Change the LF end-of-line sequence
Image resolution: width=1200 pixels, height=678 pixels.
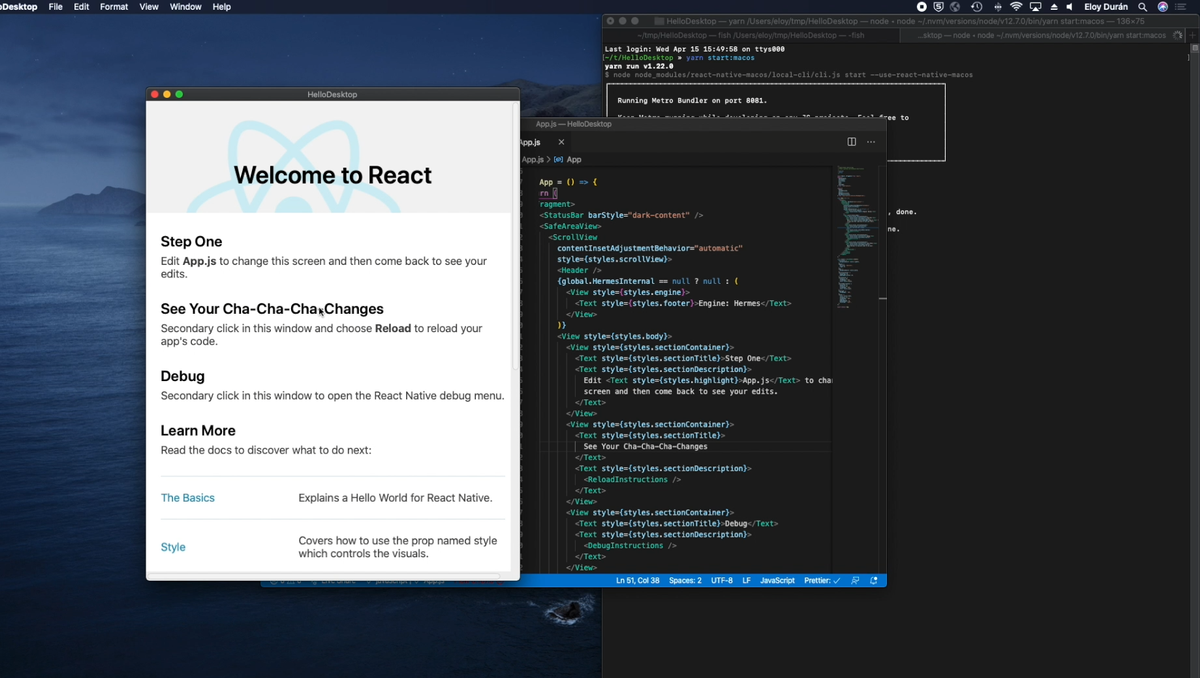pos(746,580)
